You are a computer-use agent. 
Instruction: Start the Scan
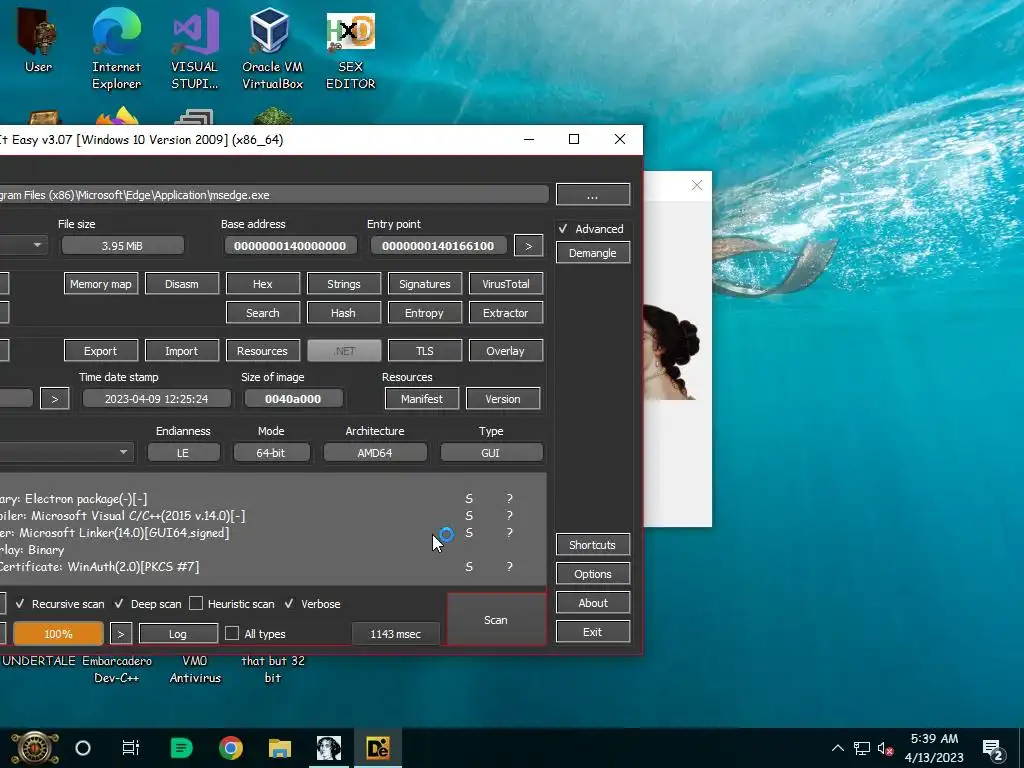[x=496, y=619]
